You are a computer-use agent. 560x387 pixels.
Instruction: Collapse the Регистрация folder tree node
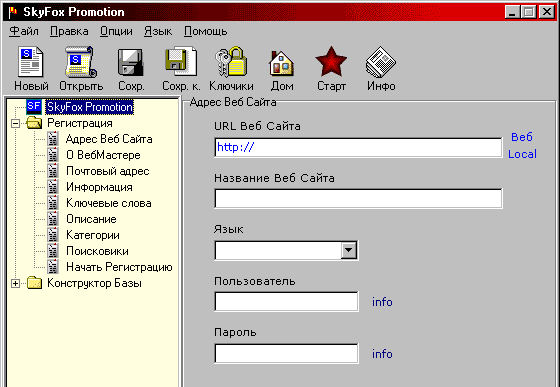pos(15,124)
